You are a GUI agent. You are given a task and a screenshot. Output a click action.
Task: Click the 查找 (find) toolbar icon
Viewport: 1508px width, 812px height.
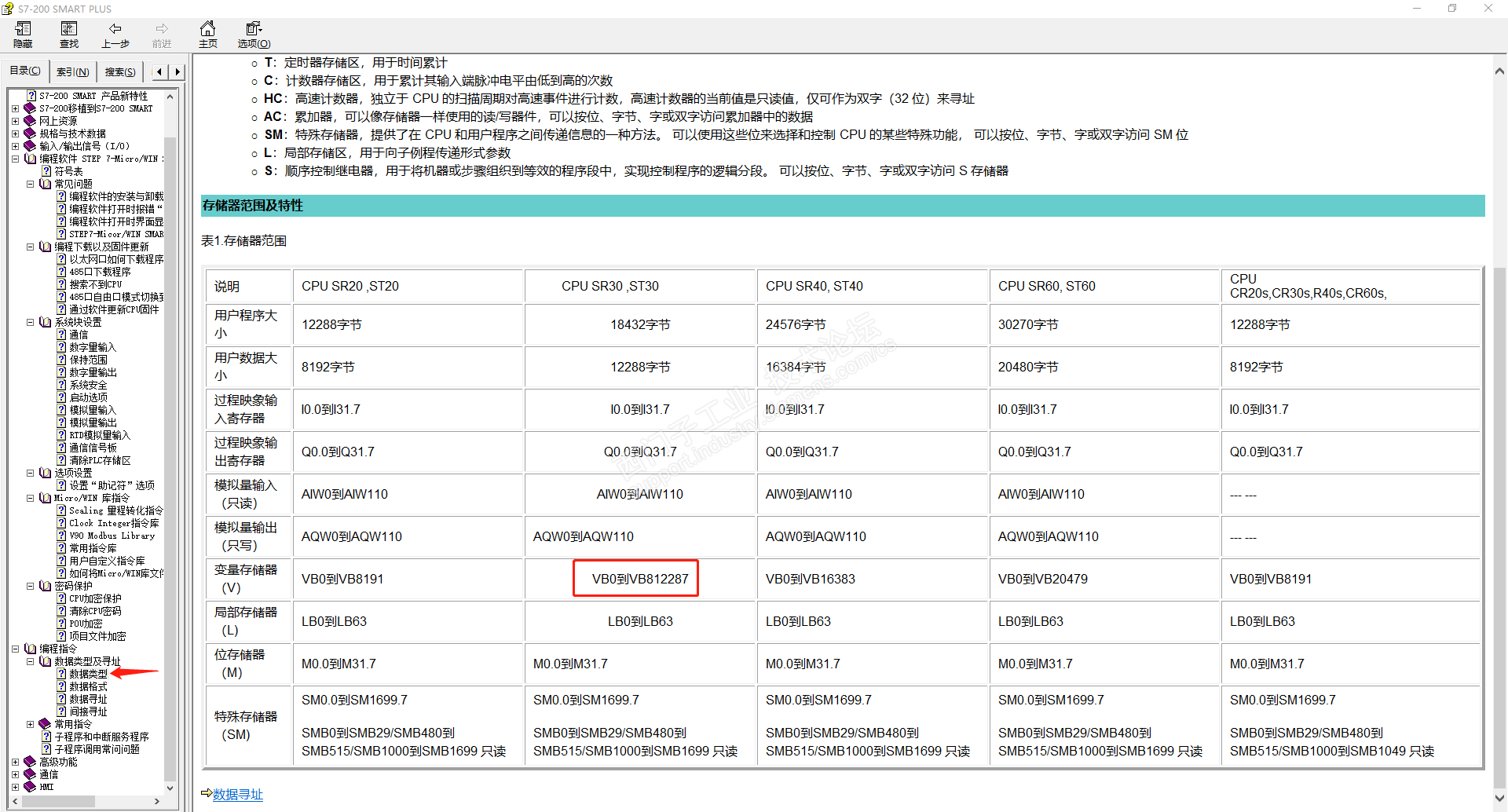click(69, 29)
